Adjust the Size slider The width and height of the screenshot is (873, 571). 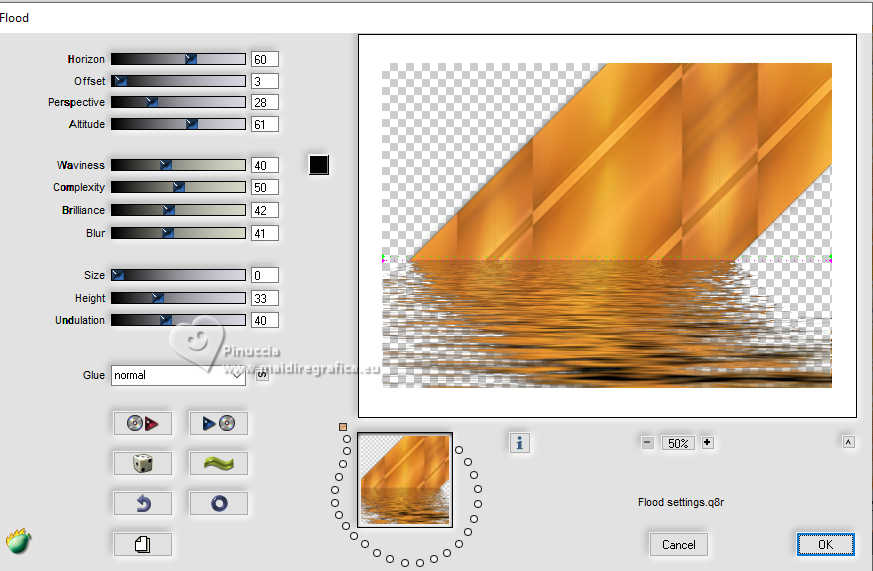pyautogui.click(x=178, y=275)
